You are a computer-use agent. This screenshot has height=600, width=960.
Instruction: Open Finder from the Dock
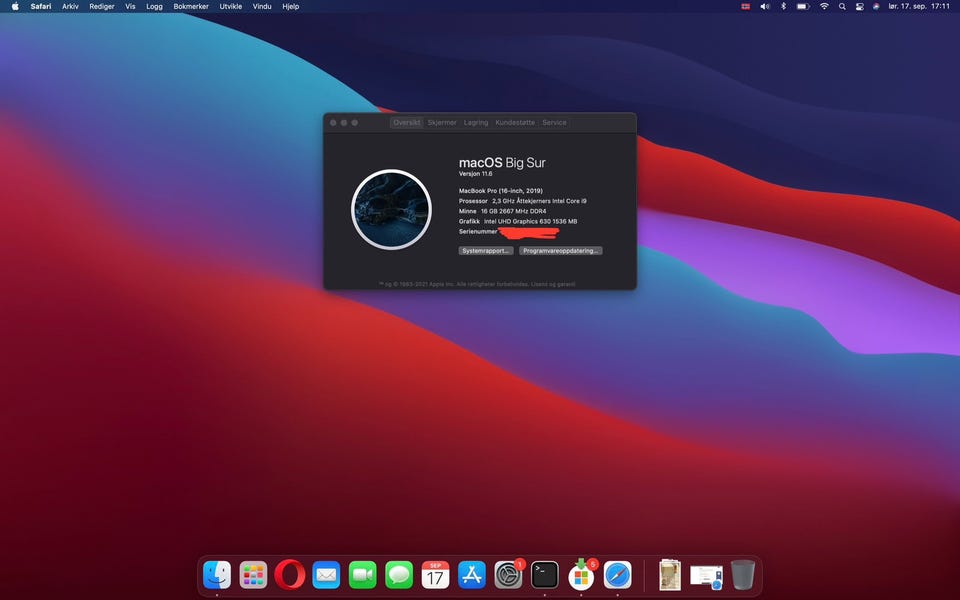pyautogui.click(x=217, y=574)
